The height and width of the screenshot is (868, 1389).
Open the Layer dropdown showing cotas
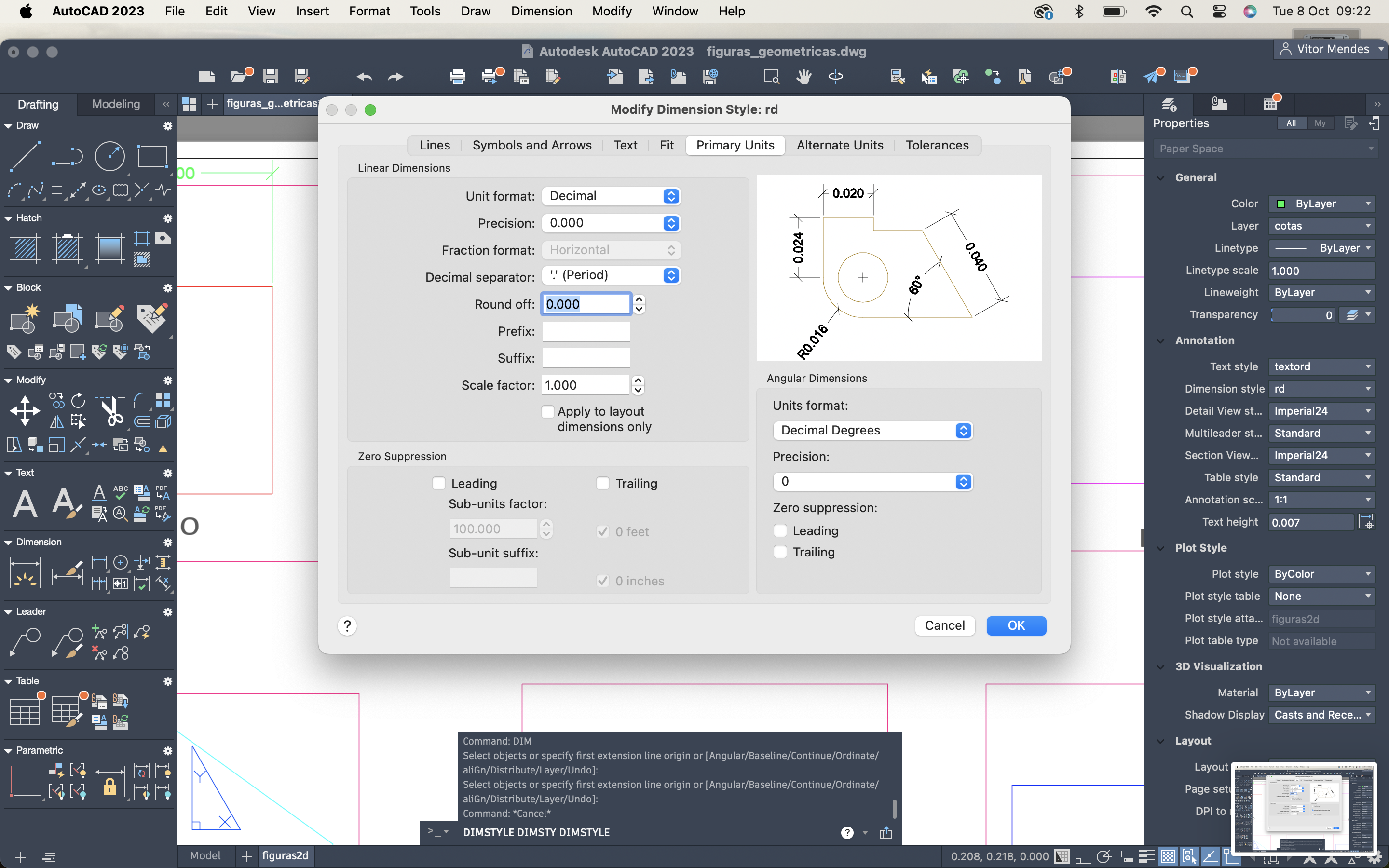(x=1322, y=226)
